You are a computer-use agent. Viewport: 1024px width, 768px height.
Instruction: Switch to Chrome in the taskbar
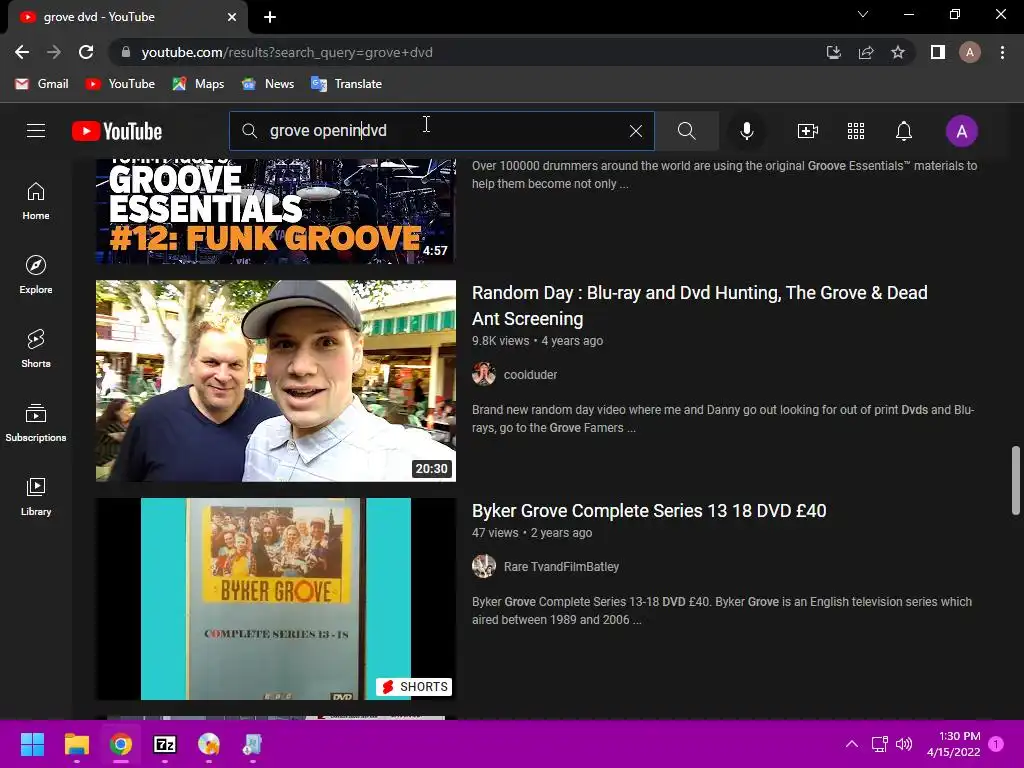click(x=121, y=744)
